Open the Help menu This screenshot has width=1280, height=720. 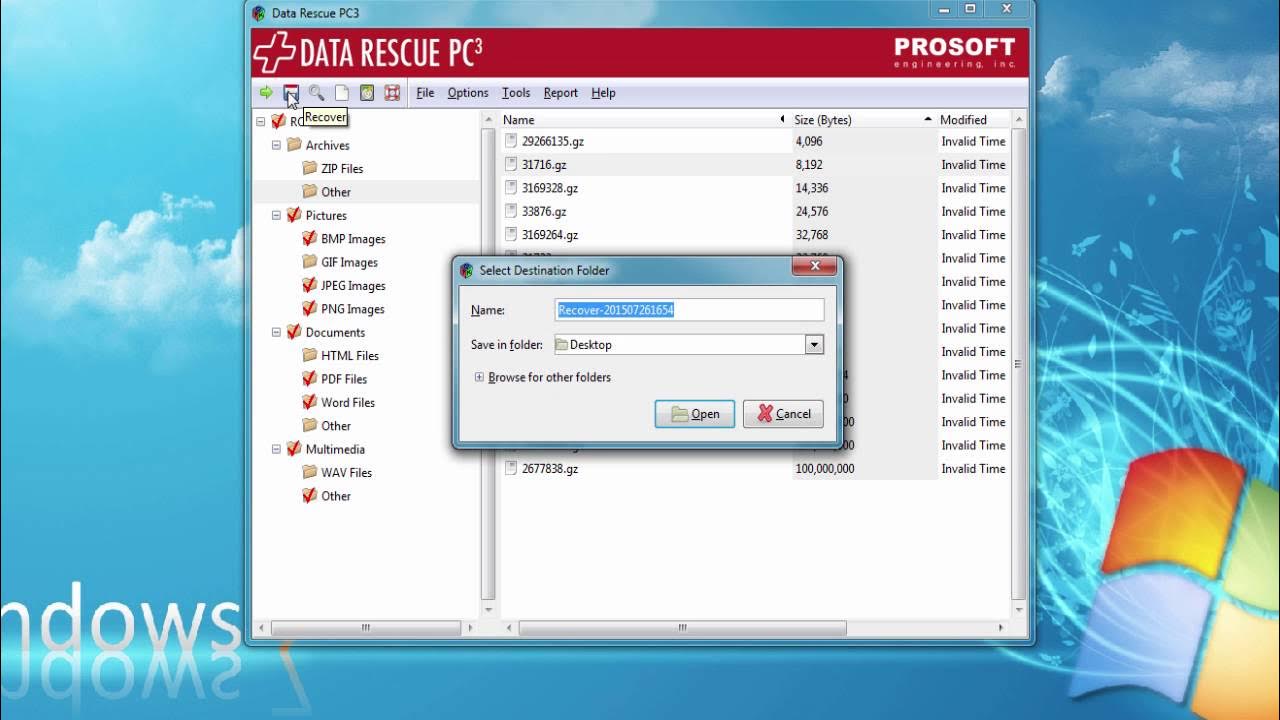603,93
